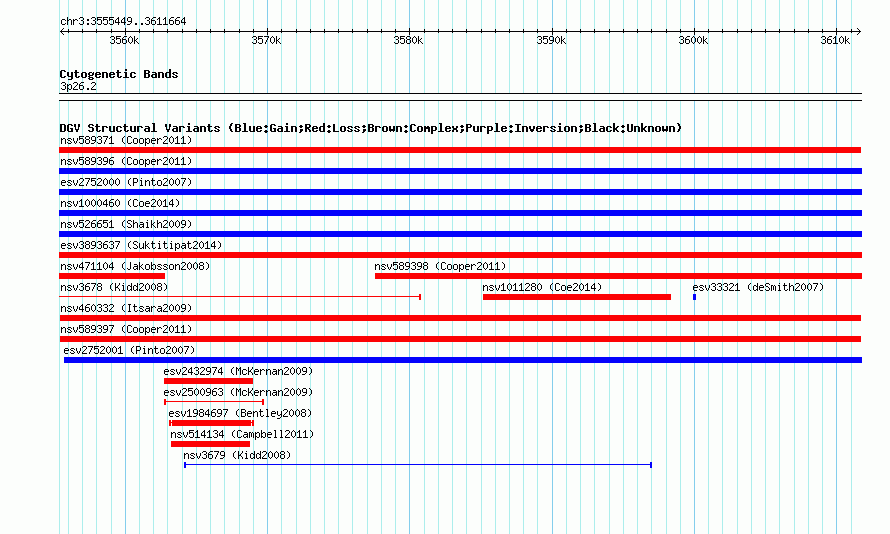Open nsv514134 (Campbell2011) label

click(x=242, y=434)
